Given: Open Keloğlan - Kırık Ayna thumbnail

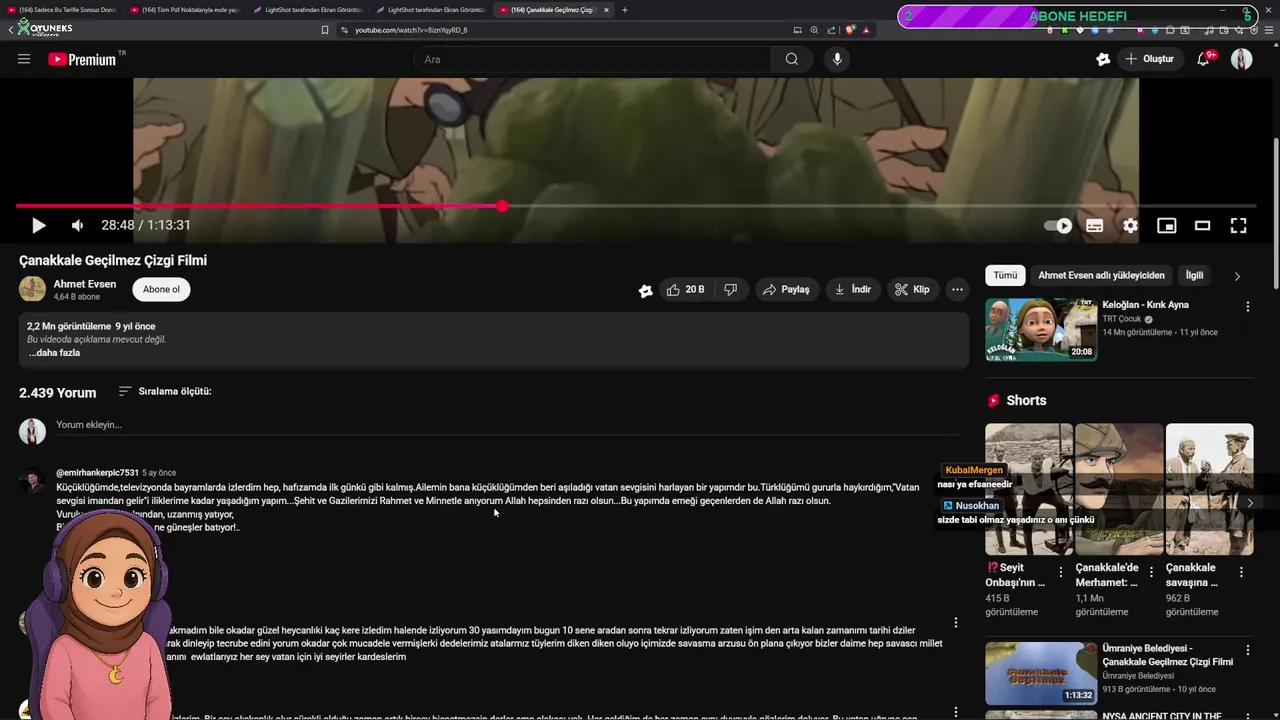Looking at the screenshot, I should coord(1041,330).
